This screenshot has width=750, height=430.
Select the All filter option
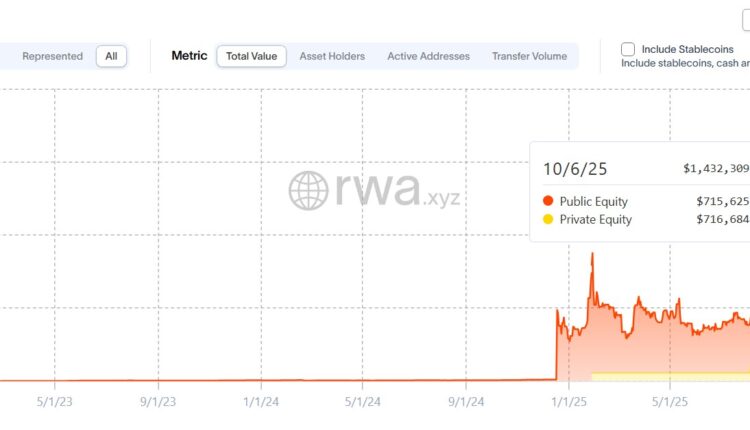111,56
